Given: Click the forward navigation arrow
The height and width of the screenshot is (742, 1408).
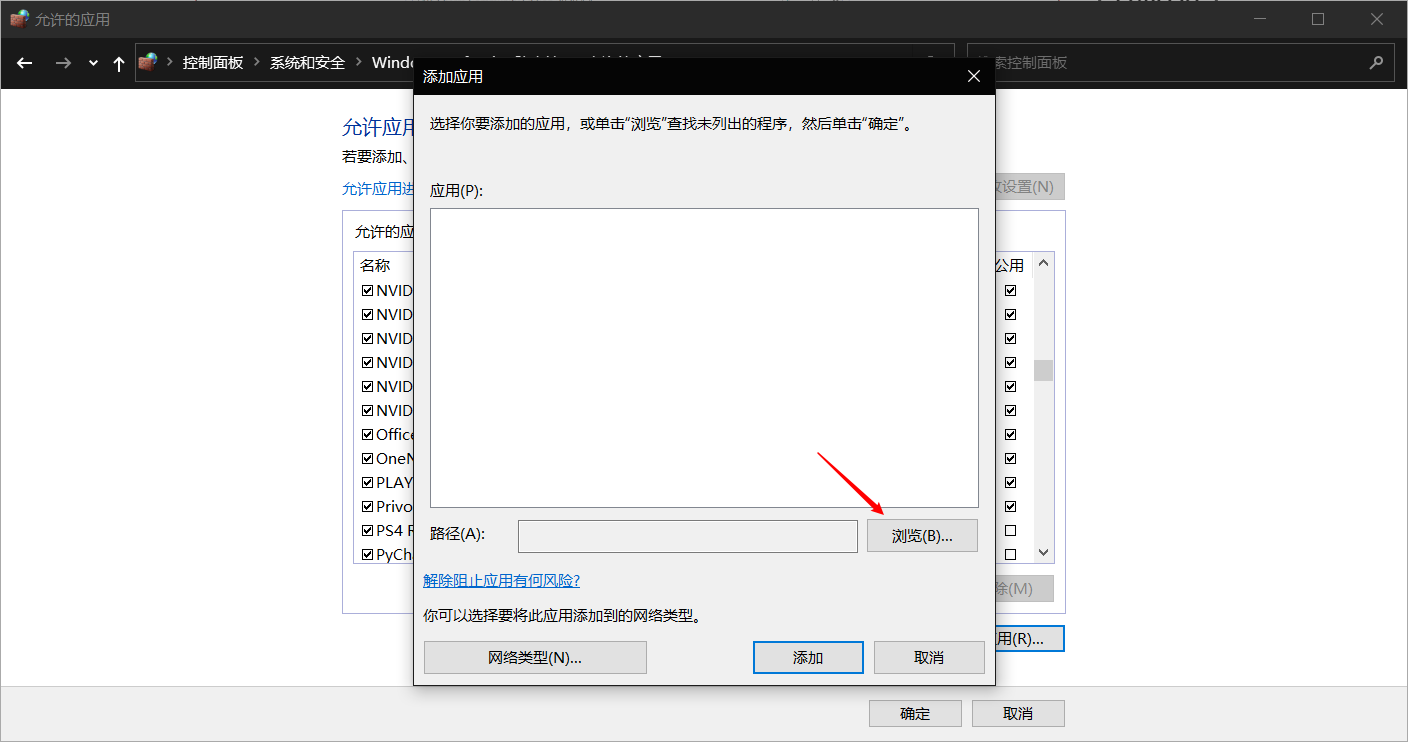Looking at the screenshot, I should point(63,63).
